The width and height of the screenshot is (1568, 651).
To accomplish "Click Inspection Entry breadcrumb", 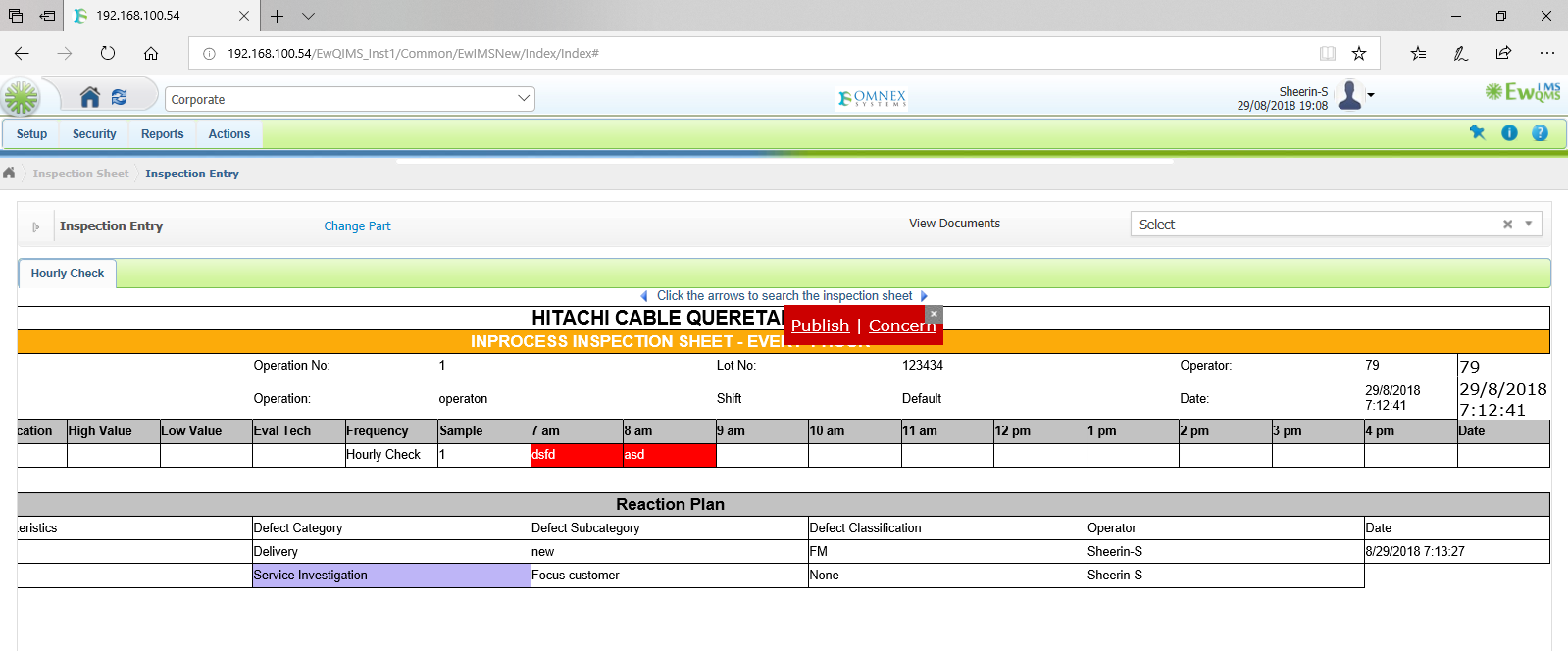I will tap(192, 174).
